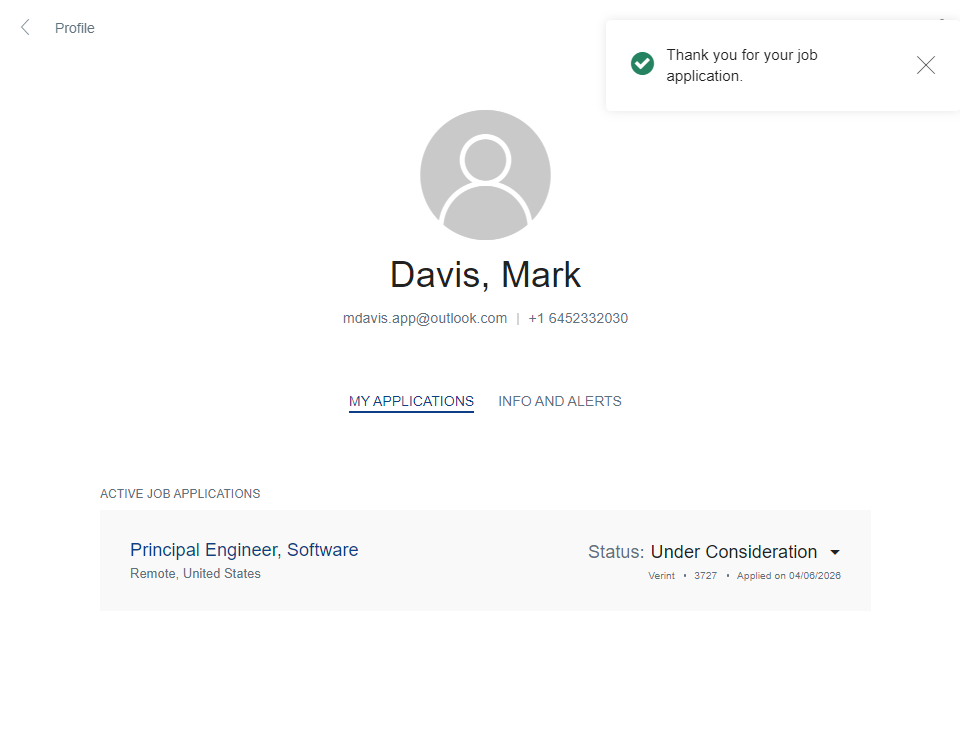Click the profile avatar placeholder image
The width and height of the screenshot is (960, 731).
click(485, 175)
